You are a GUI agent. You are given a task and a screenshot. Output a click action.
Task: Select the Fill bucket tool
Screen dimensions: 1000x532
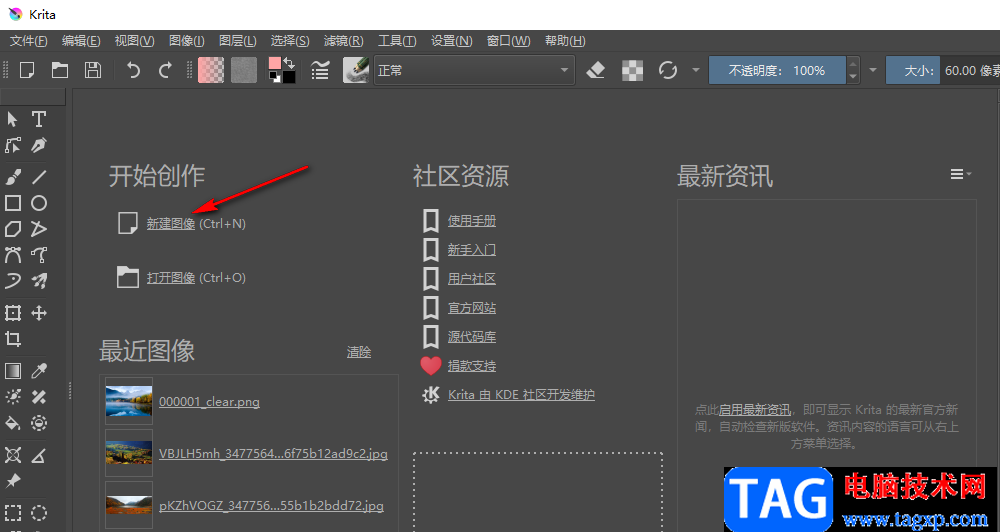(13, 423)
